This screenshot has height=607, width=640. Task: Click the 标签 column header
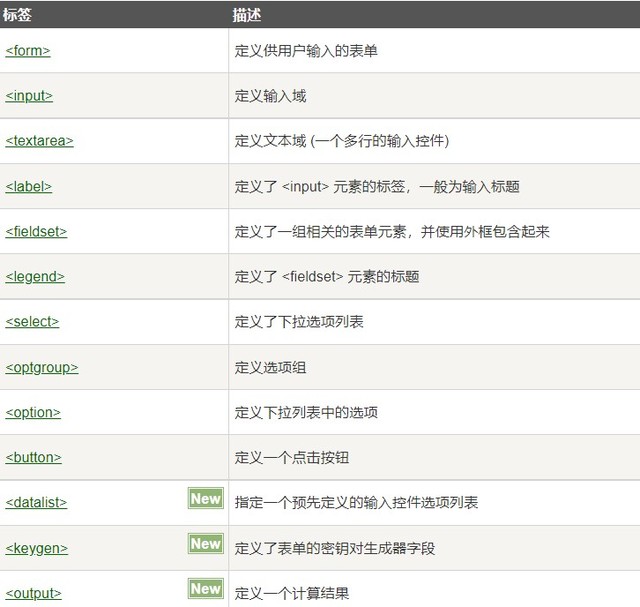click(x=19, y=15)
